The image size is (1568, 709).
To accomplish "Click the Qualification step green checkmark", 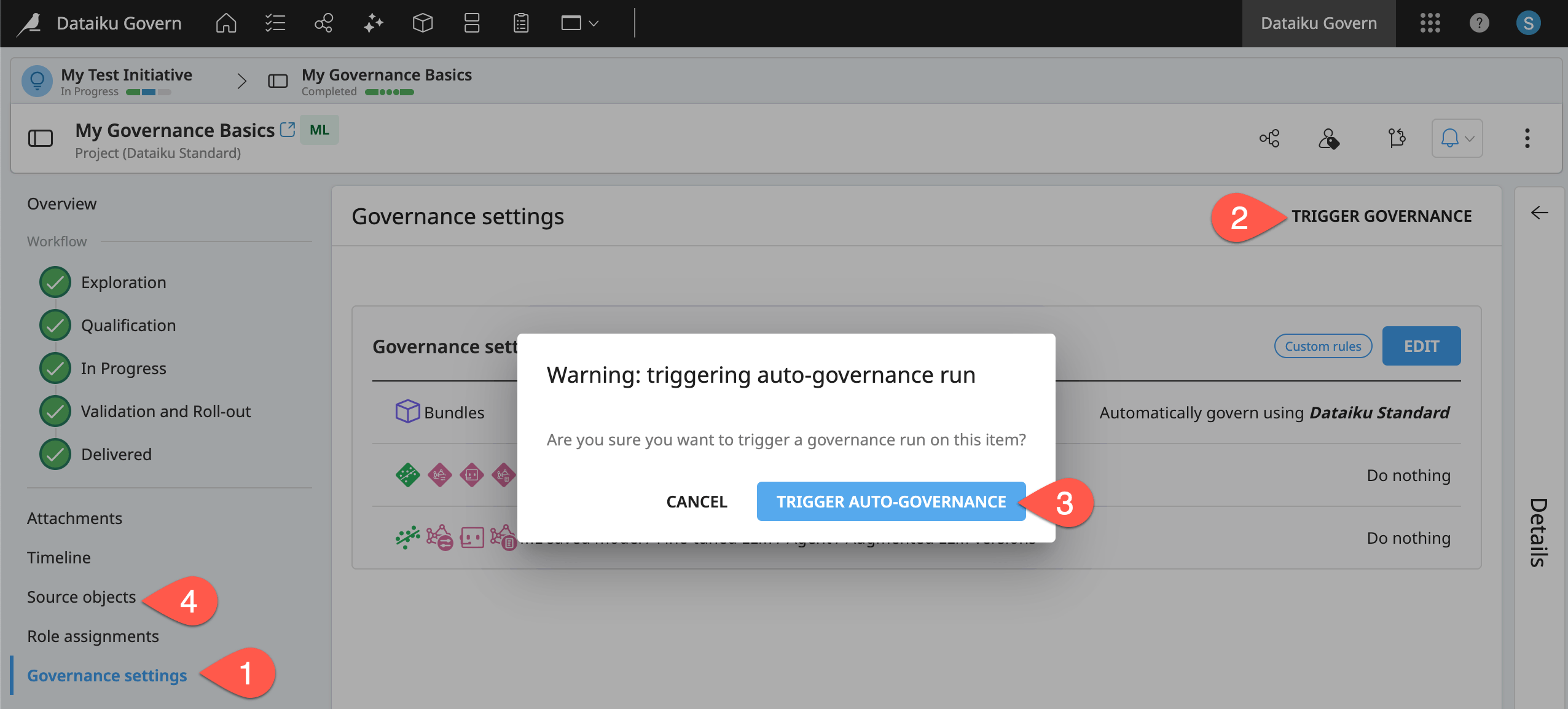I will tap(55, 325).
